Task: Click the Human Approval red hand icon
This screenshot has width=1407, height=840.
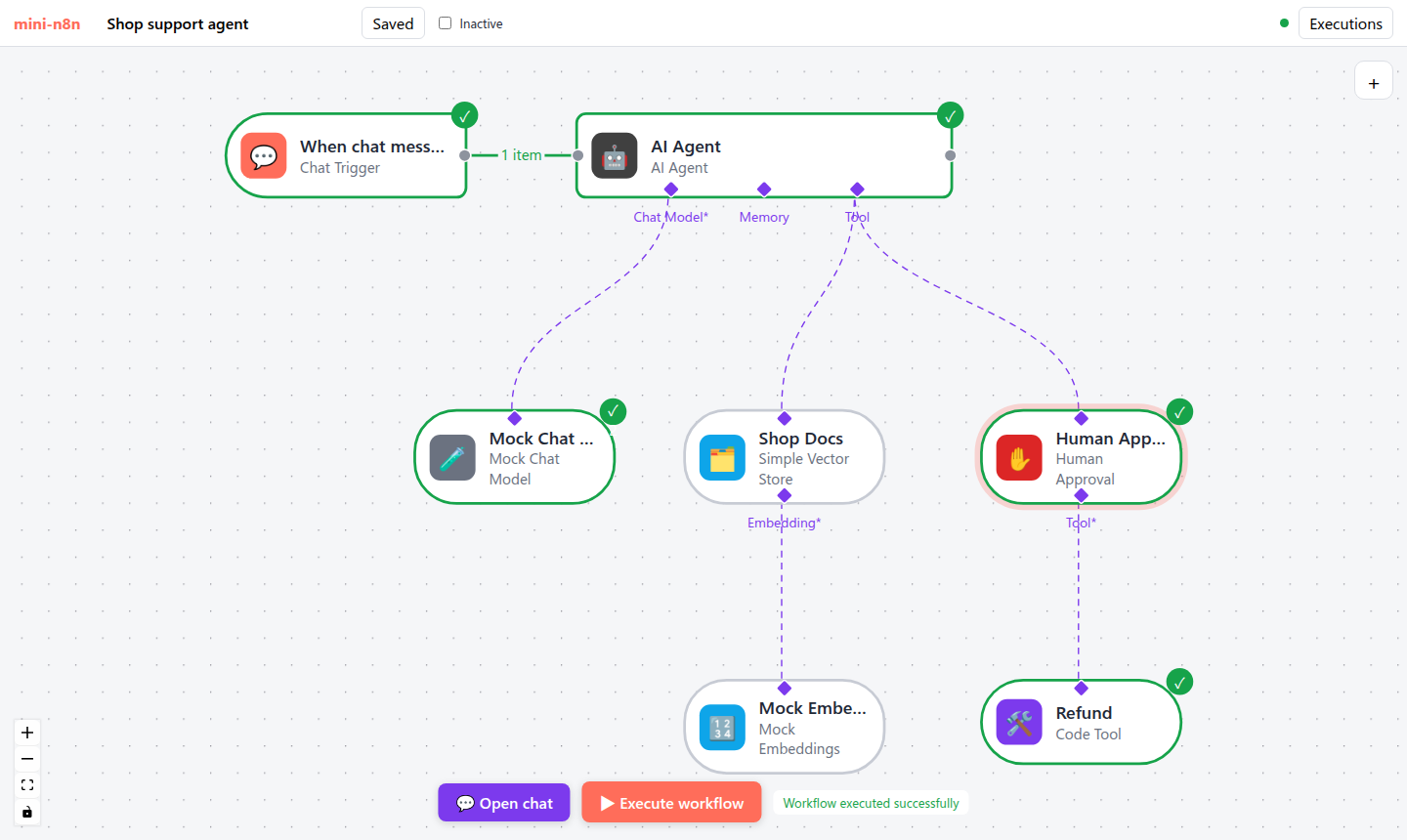Action: [1019, 457]
